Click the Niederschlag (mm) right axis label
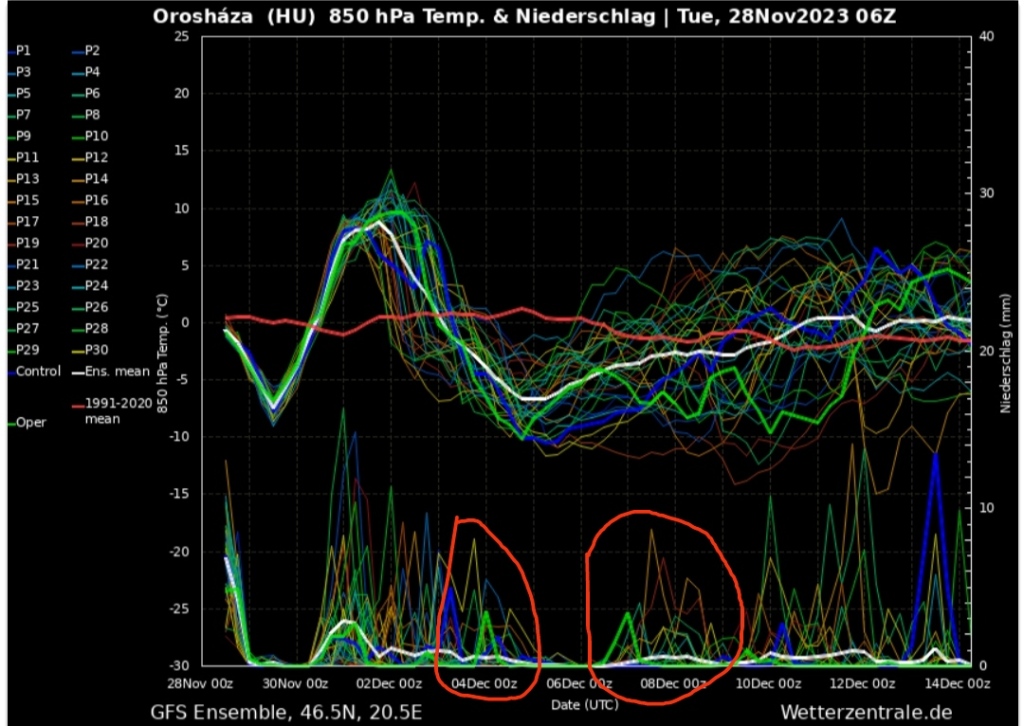 tap(1005, 350)
